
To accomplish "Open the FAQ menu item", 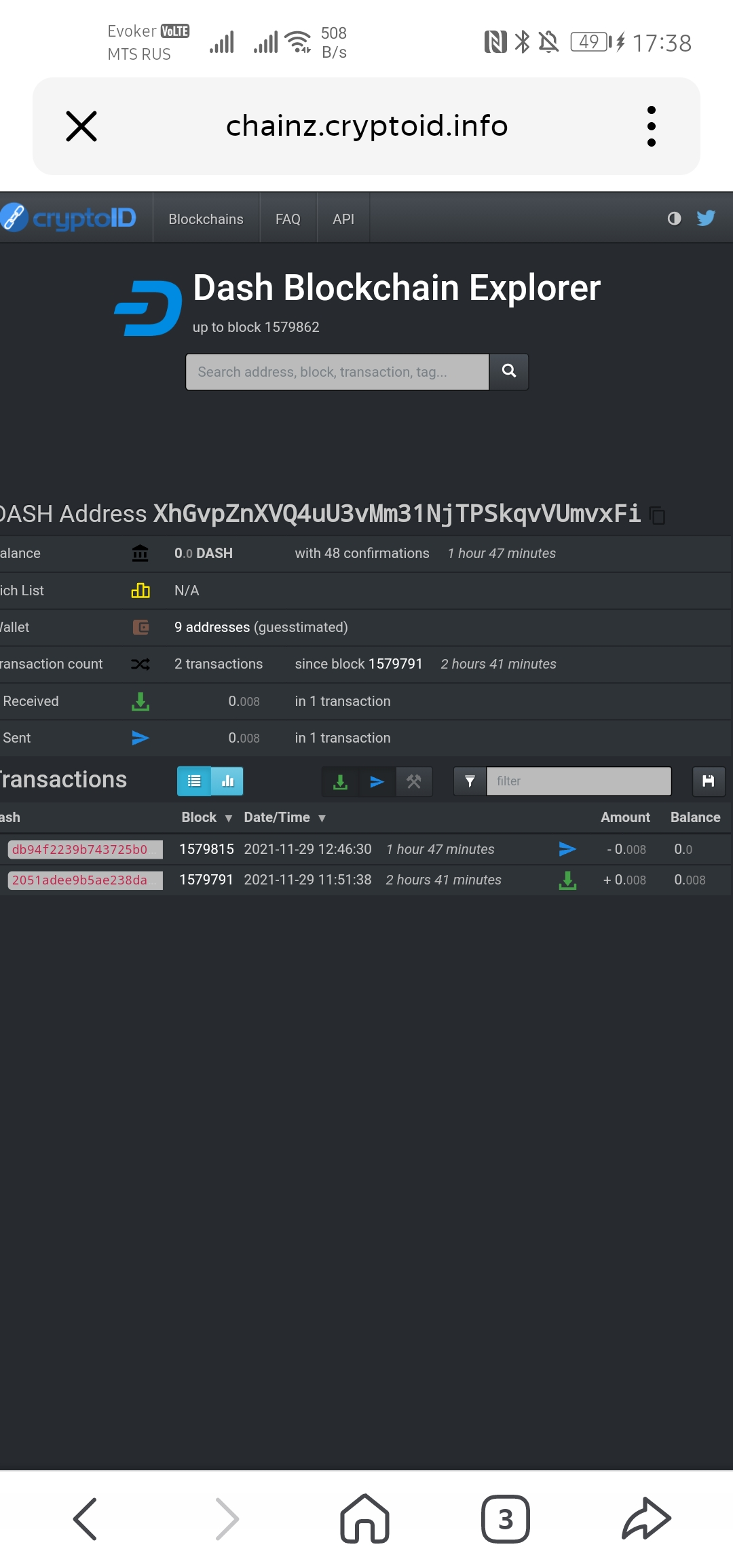I will pyautogui.click(x=288, y=219).
